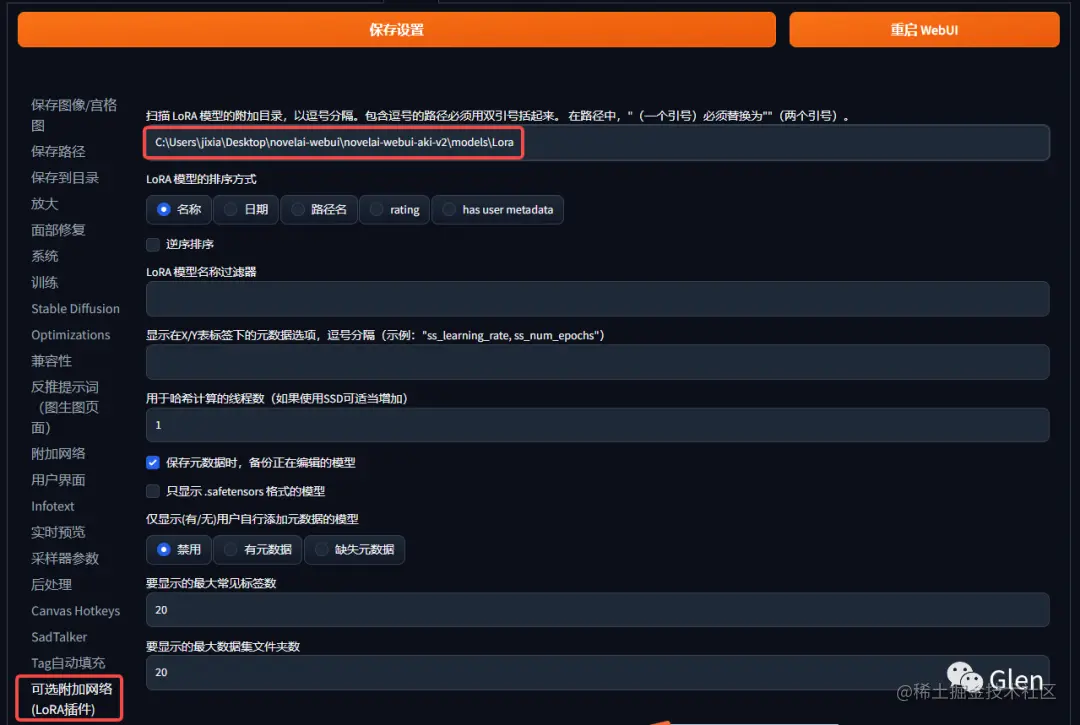This screenshot has height=725, width=1080.
Task: Select the rating sort option
Action: click(395, 209)
